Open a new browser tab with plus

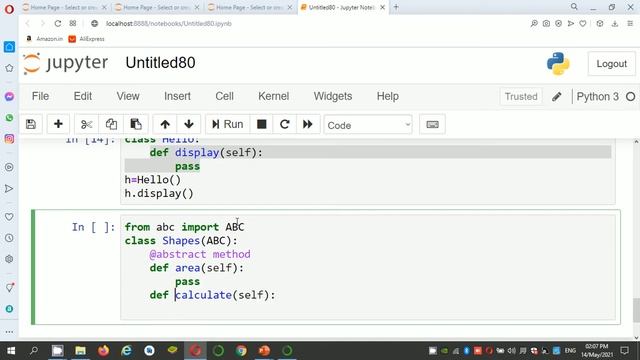396,7
